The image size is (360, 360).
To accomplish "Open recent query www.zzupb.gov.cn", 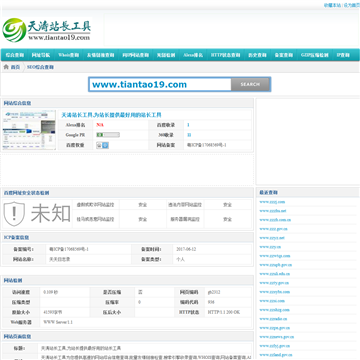I will 276,265.
